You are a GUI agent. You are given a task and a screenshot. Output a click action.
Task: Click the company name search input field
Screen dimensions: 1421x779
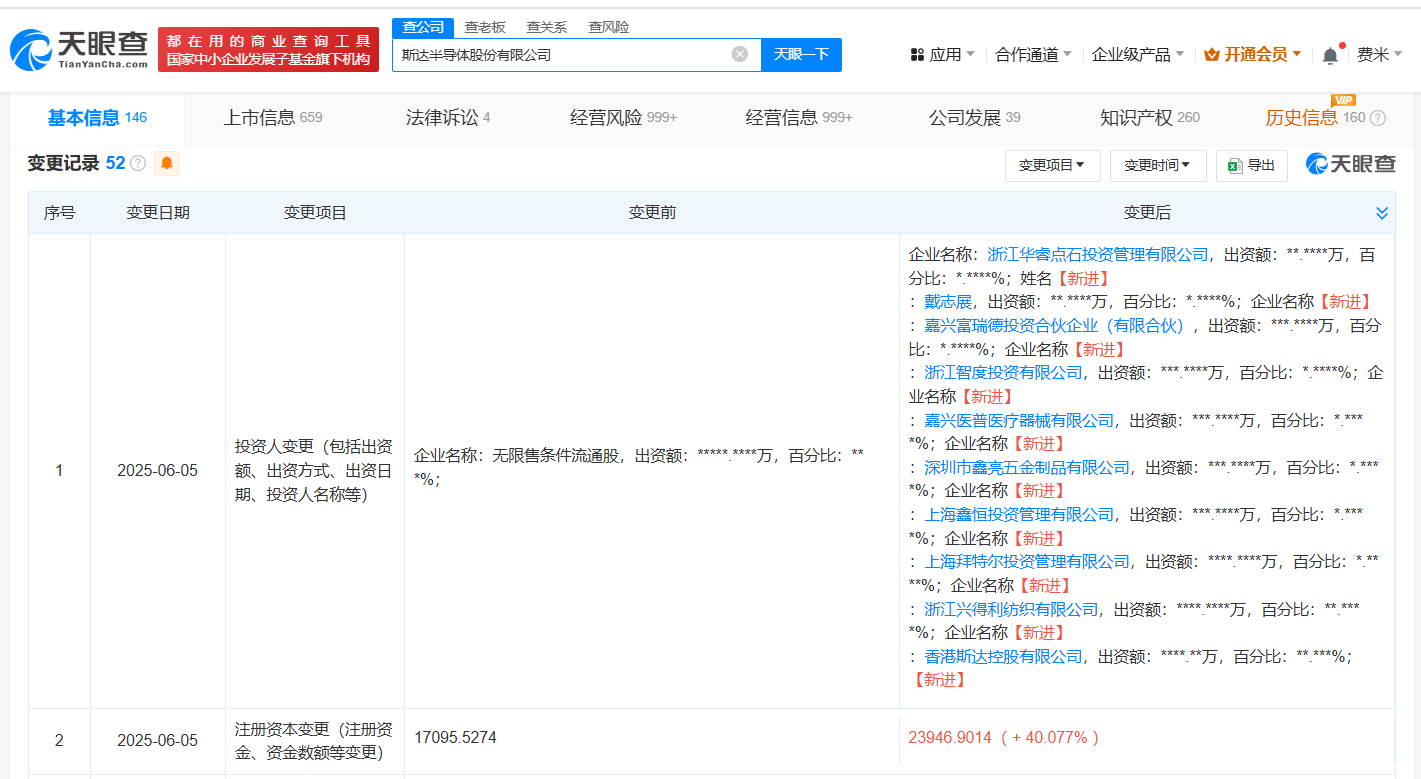[560, 55]
